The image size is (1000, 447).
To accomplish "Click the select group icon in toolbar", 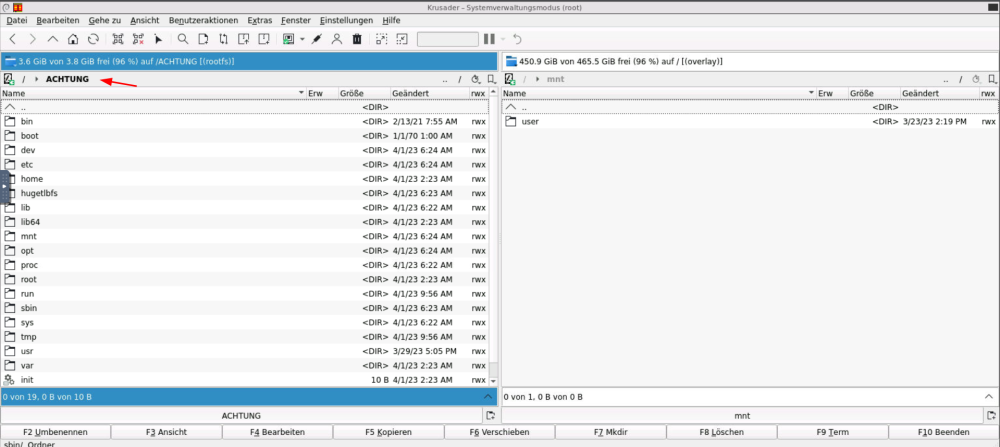I will pyautogui.click(x=118, y=40).
